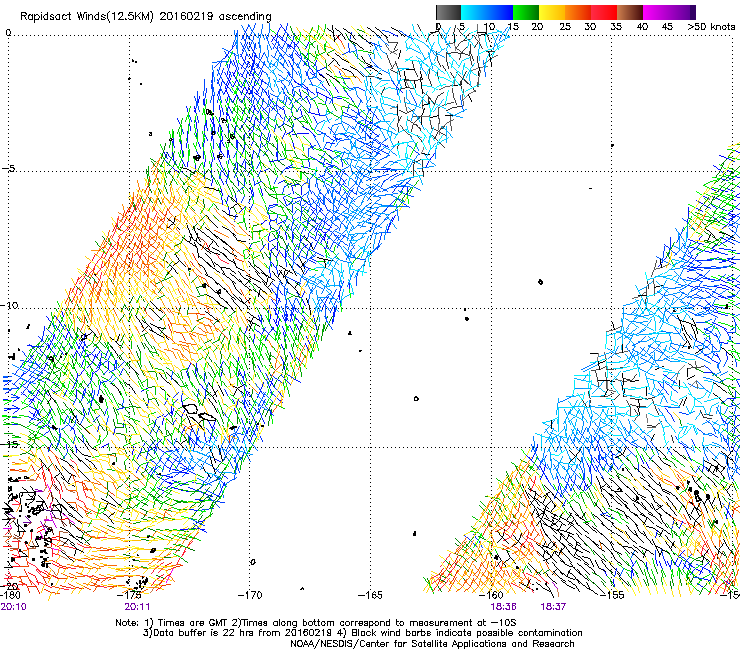Click the '-155' longitude axis label

[x=612, y=595]
